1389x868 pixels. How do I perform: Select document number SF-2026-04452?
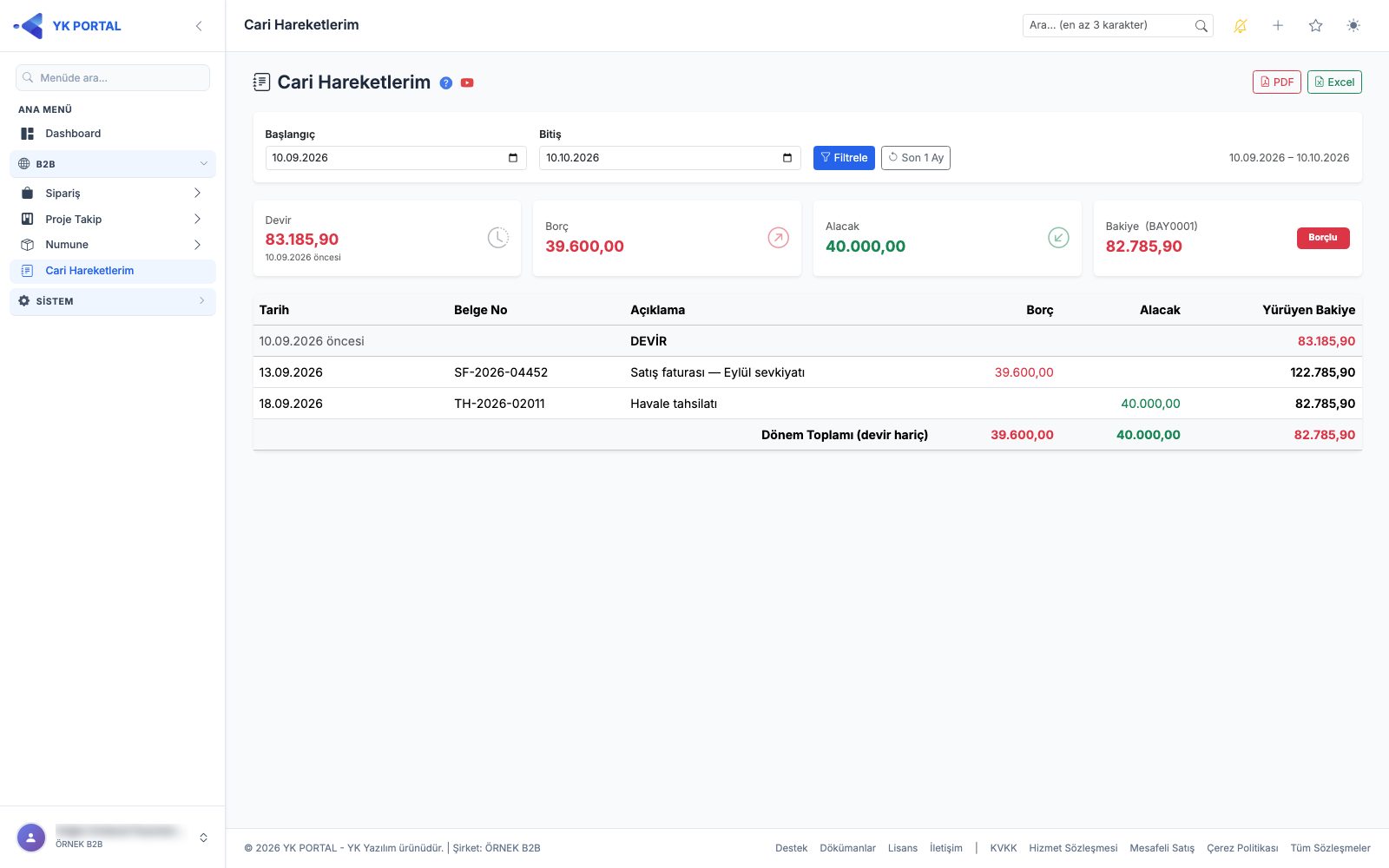pos(501,372)
